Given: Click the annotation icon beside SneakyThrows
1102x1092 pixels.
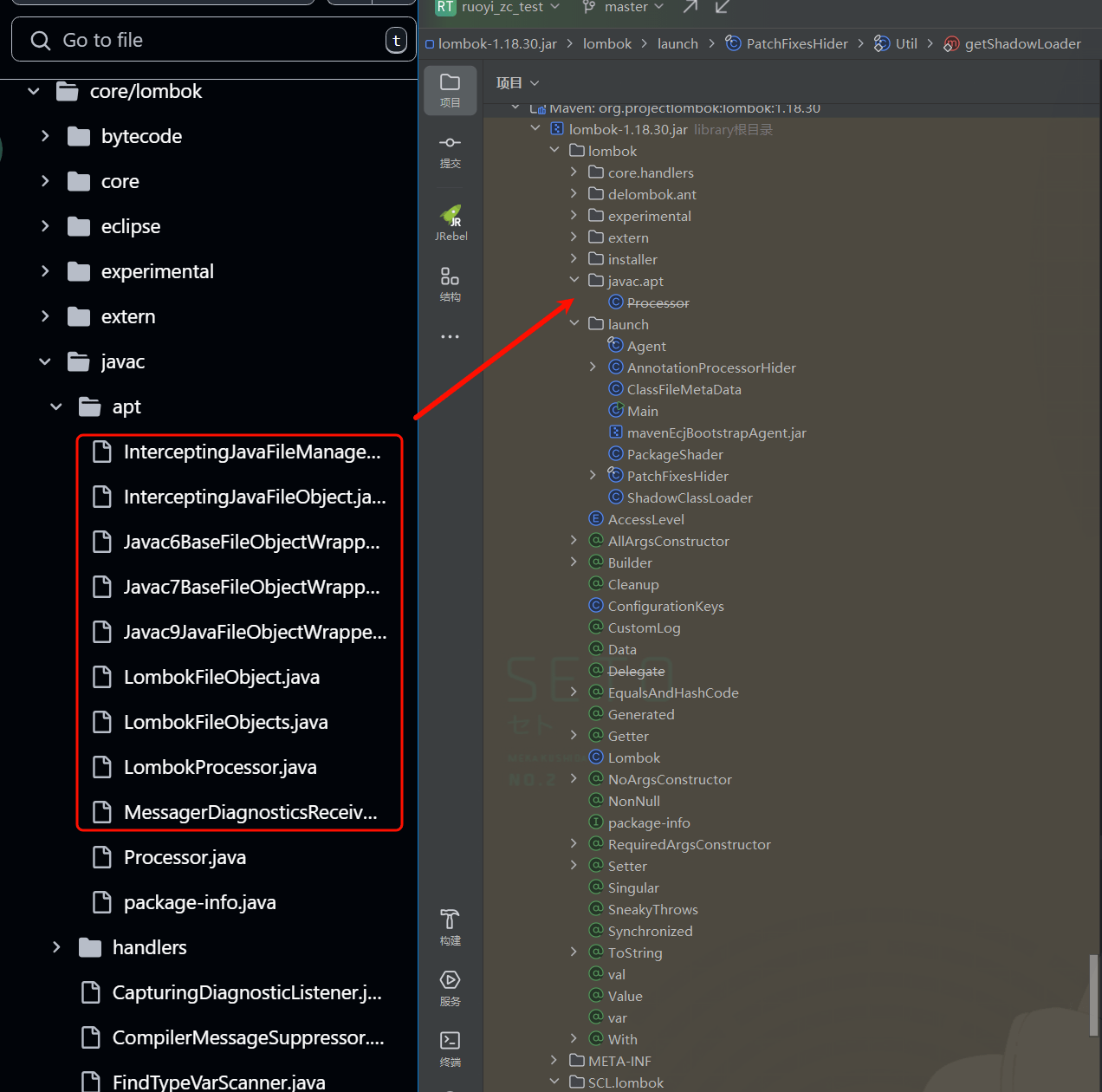Looking at the screenshot, I should pos(596,908).
